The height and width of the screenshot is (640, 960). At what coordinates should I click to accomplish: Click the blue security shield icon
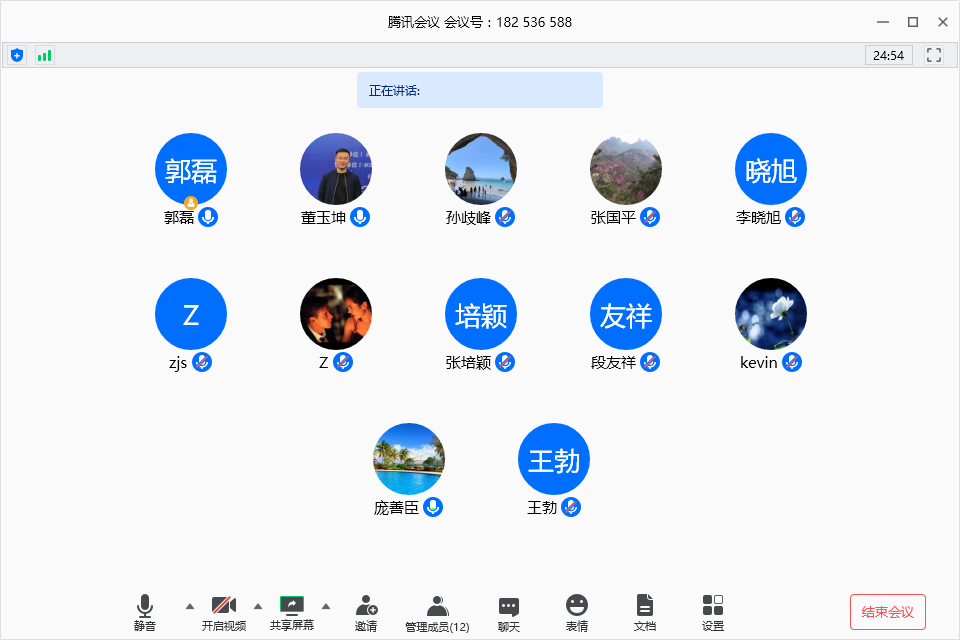17,56
